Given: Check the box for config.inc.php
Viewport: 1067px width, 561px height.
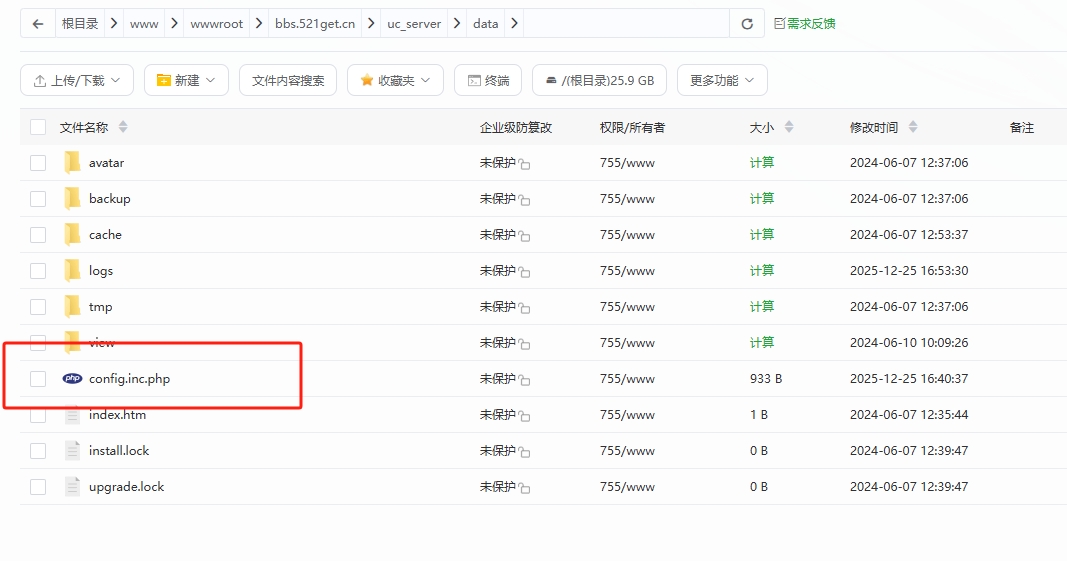Looking at the screenshot, I should [x=38, y=379].
